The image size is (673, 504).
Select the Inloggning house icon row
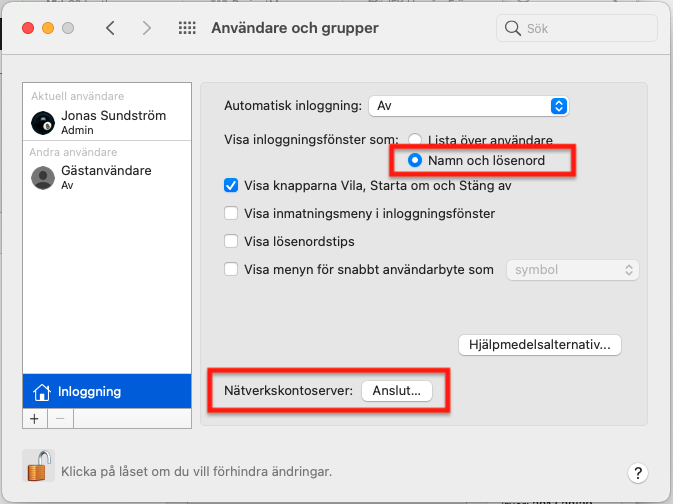pos(107,391)
